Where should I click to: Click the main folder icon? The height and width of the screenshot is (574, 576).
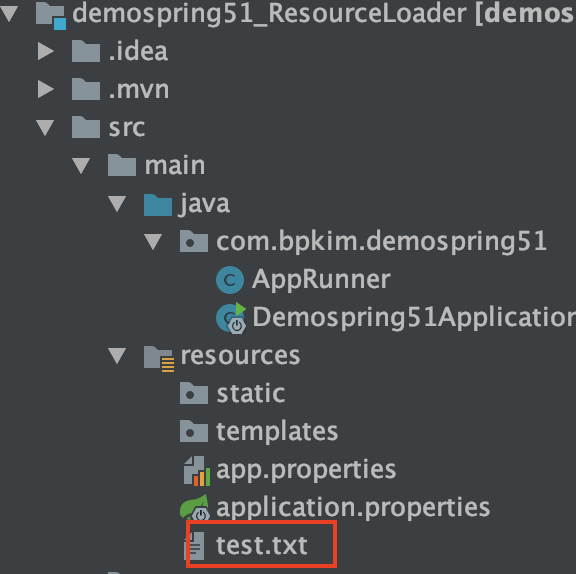(x=122, y=165)
